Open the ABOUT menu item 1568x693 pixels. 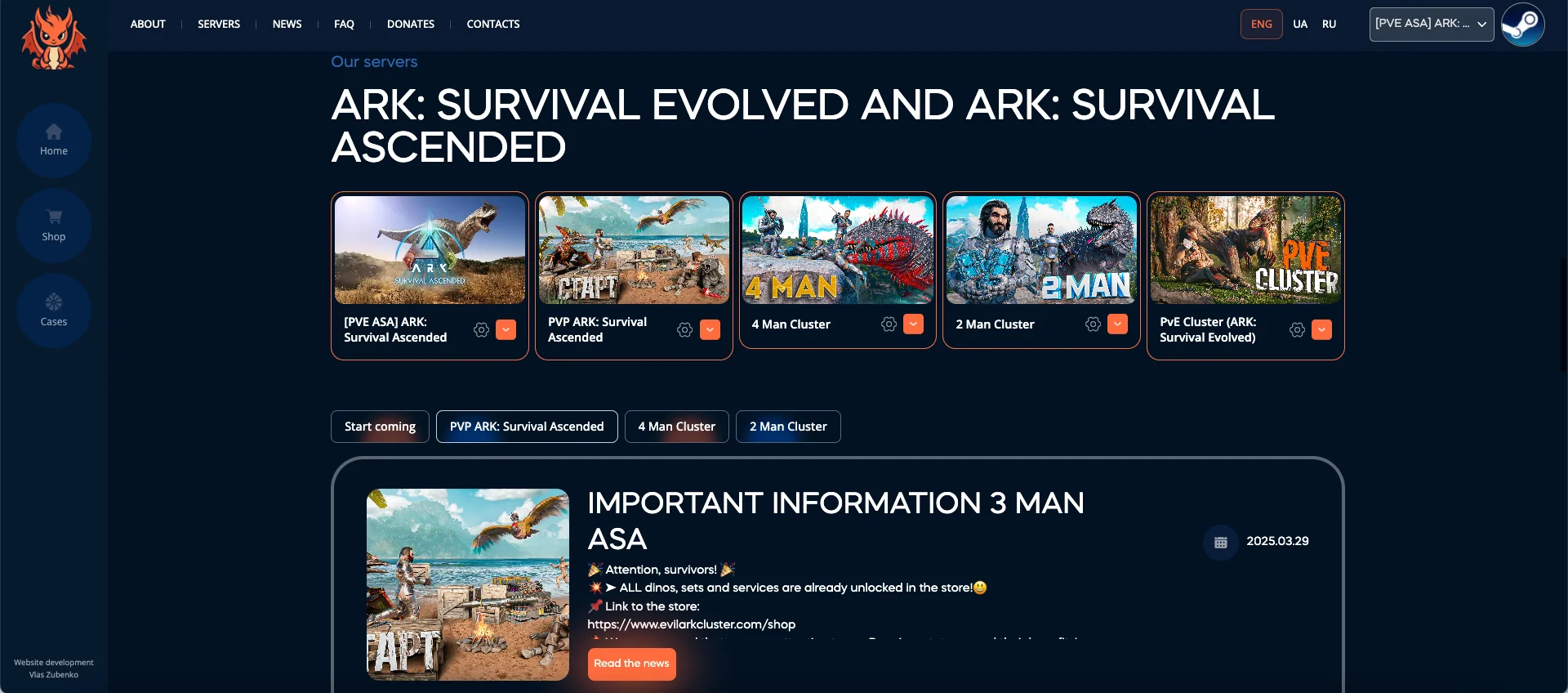point(148,25)
